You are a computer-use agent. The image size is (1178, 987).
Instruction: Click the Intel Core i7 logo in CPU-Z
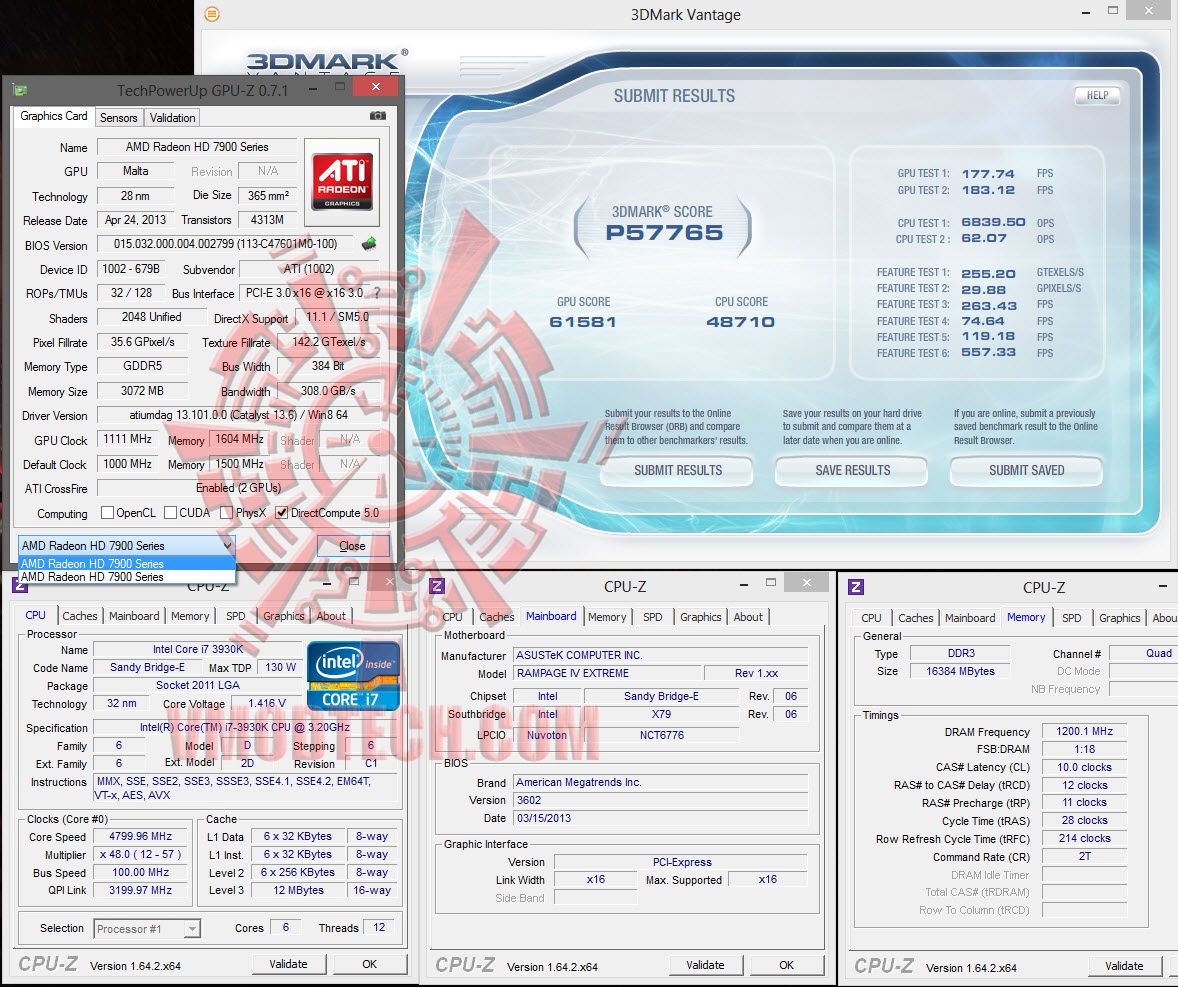353,675
